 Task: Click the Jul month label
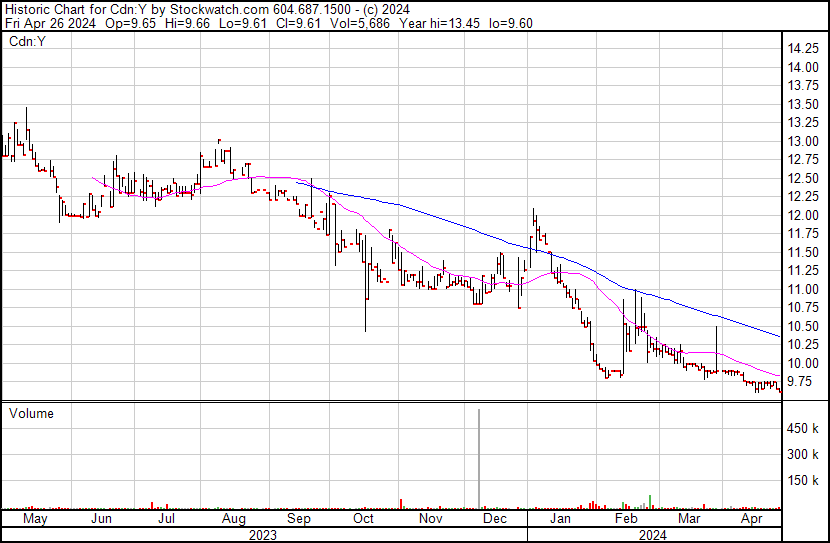[166, 519]
